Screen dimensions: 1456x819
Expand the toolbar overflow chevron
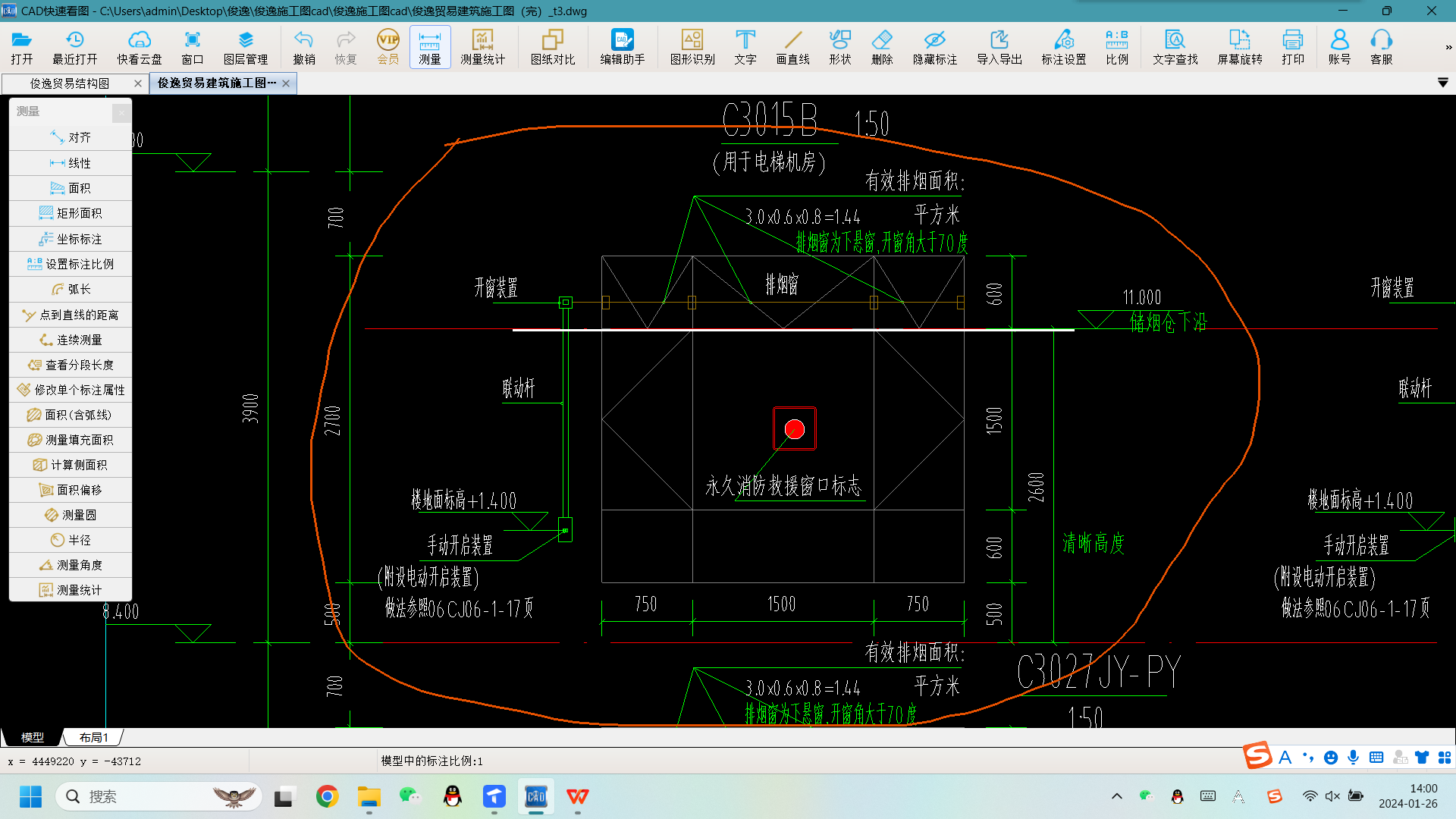[x=1448, y=47]
